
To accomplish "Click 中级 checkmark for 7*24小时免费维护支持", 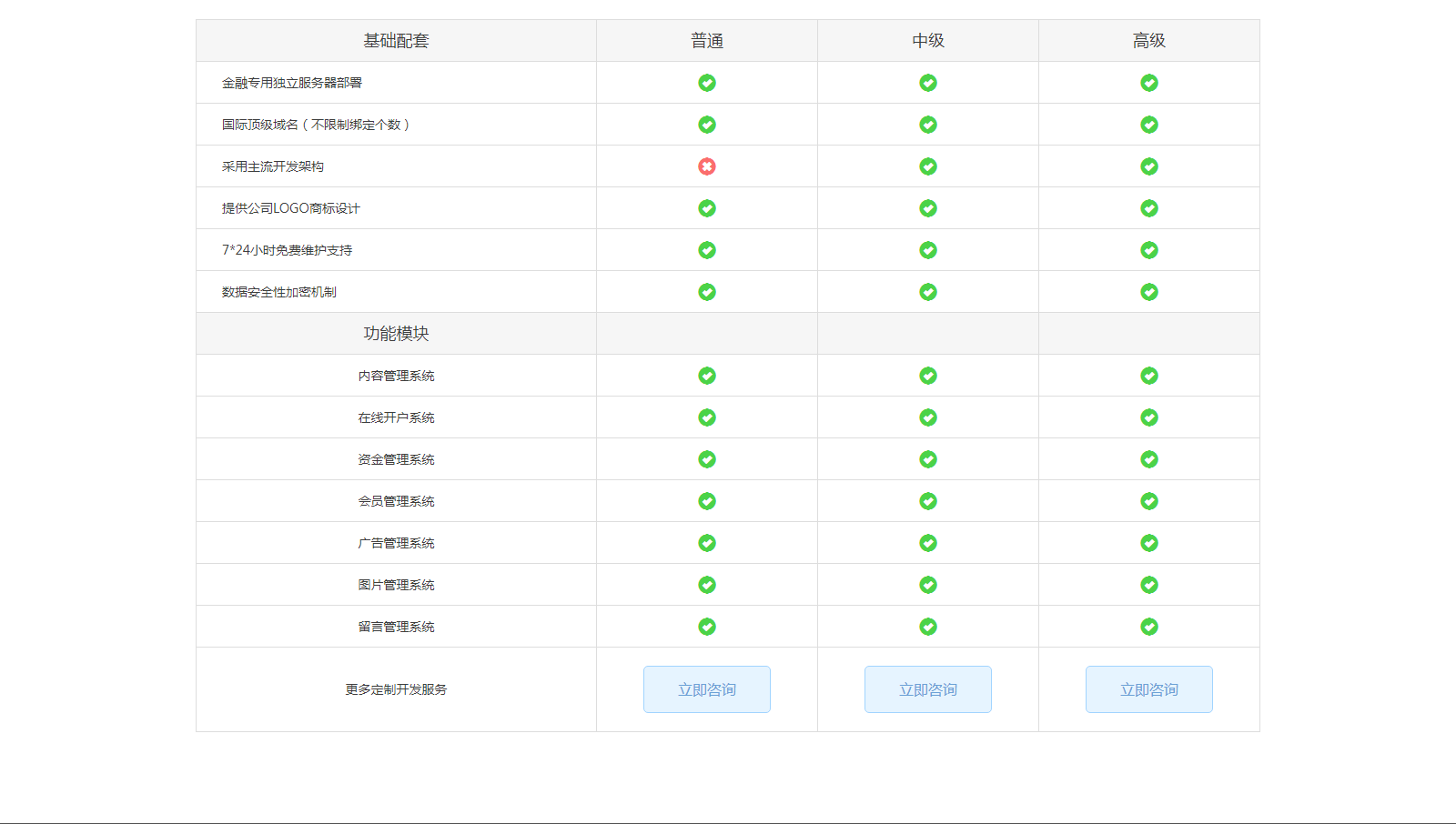I will (928, 250).
